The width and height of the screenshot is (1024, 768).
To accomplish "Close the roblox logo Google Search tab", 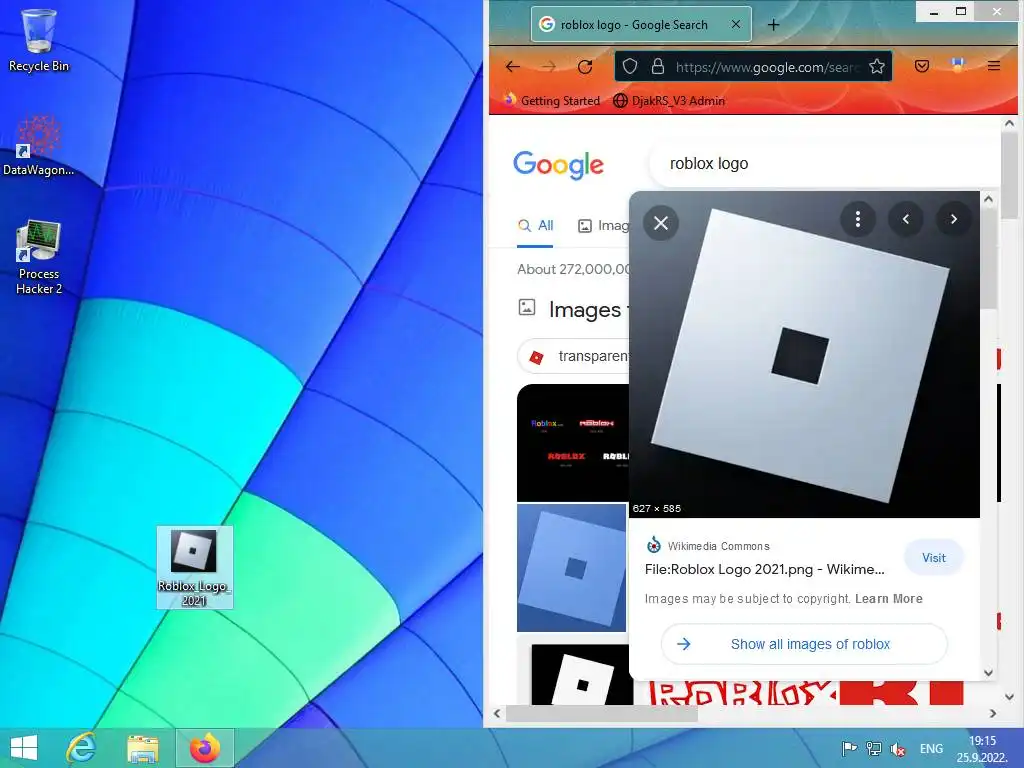I will click(736, 24).
